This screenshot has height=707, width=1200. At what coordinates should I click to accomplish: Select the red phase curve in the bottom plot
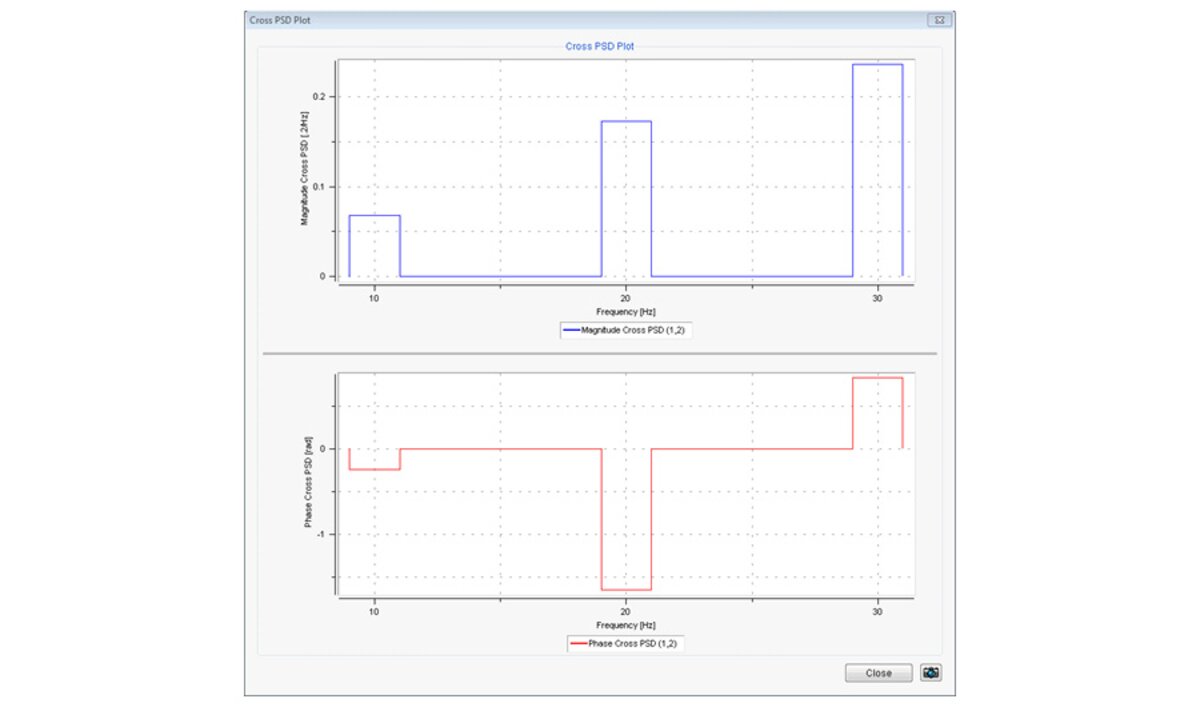[x=500, y=448]
